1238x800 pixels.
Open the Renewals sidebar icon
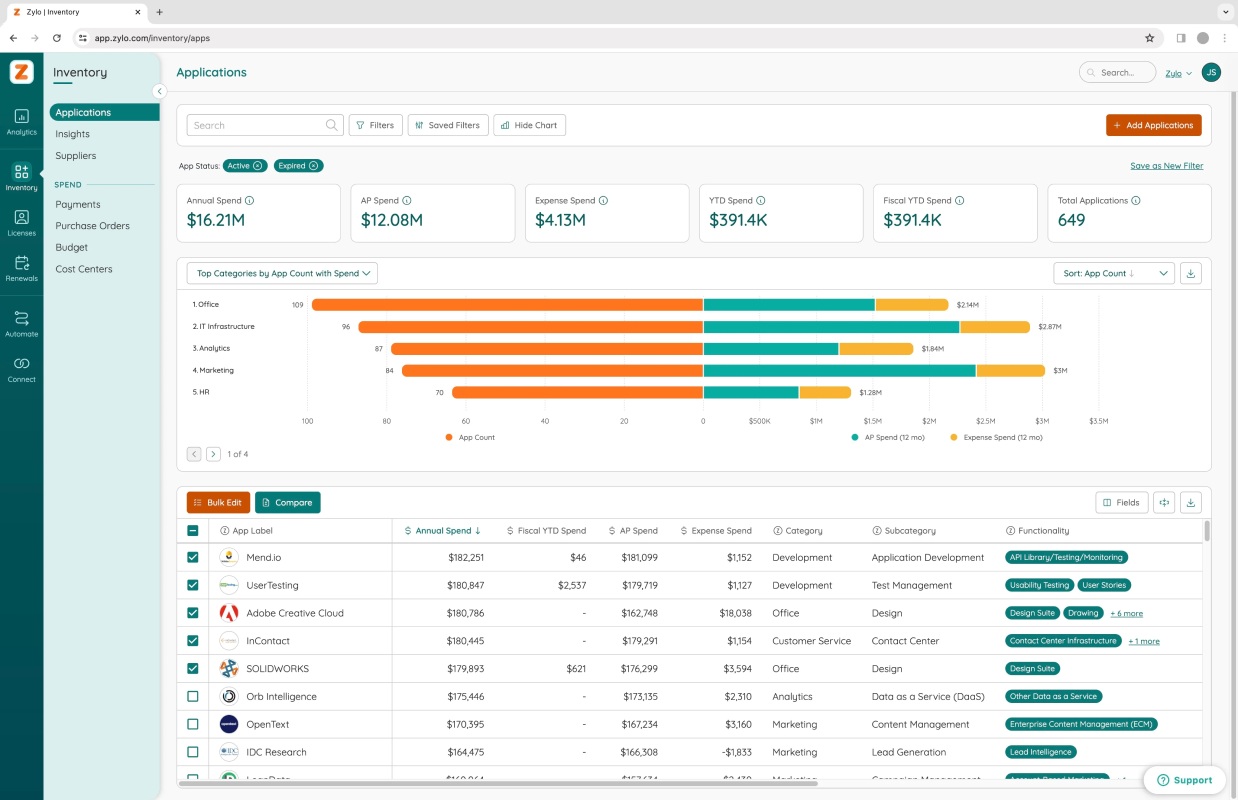[x=21, y=268]
